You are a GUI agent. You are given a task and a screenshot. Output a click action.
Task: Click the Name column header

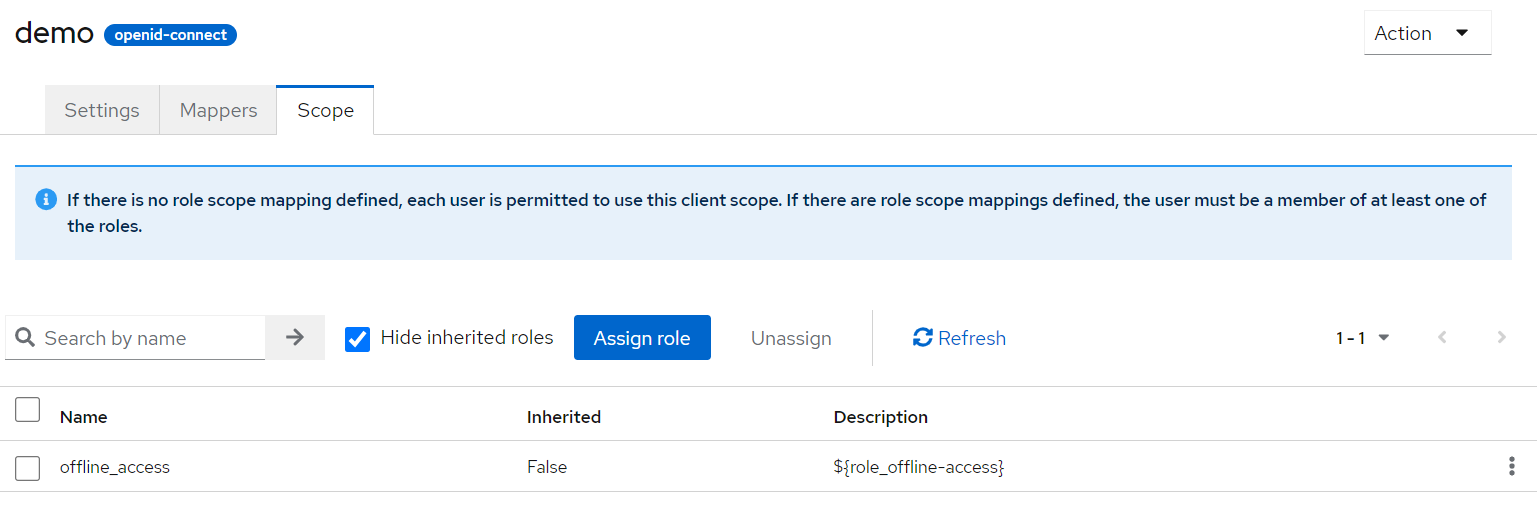[x=84, y=417]
